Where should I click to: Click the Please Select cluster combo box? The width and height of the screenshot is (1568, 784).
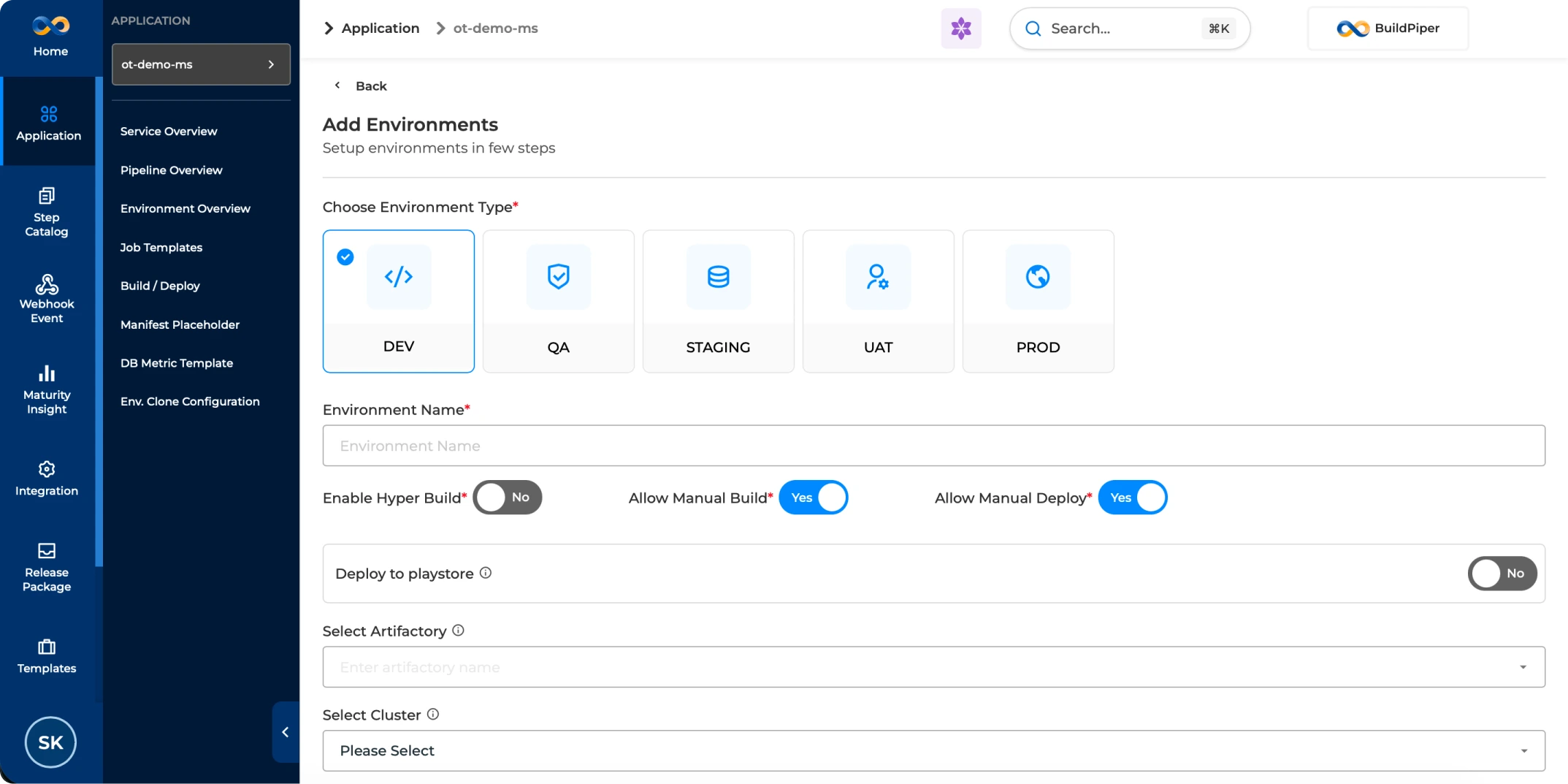[934, 750]
